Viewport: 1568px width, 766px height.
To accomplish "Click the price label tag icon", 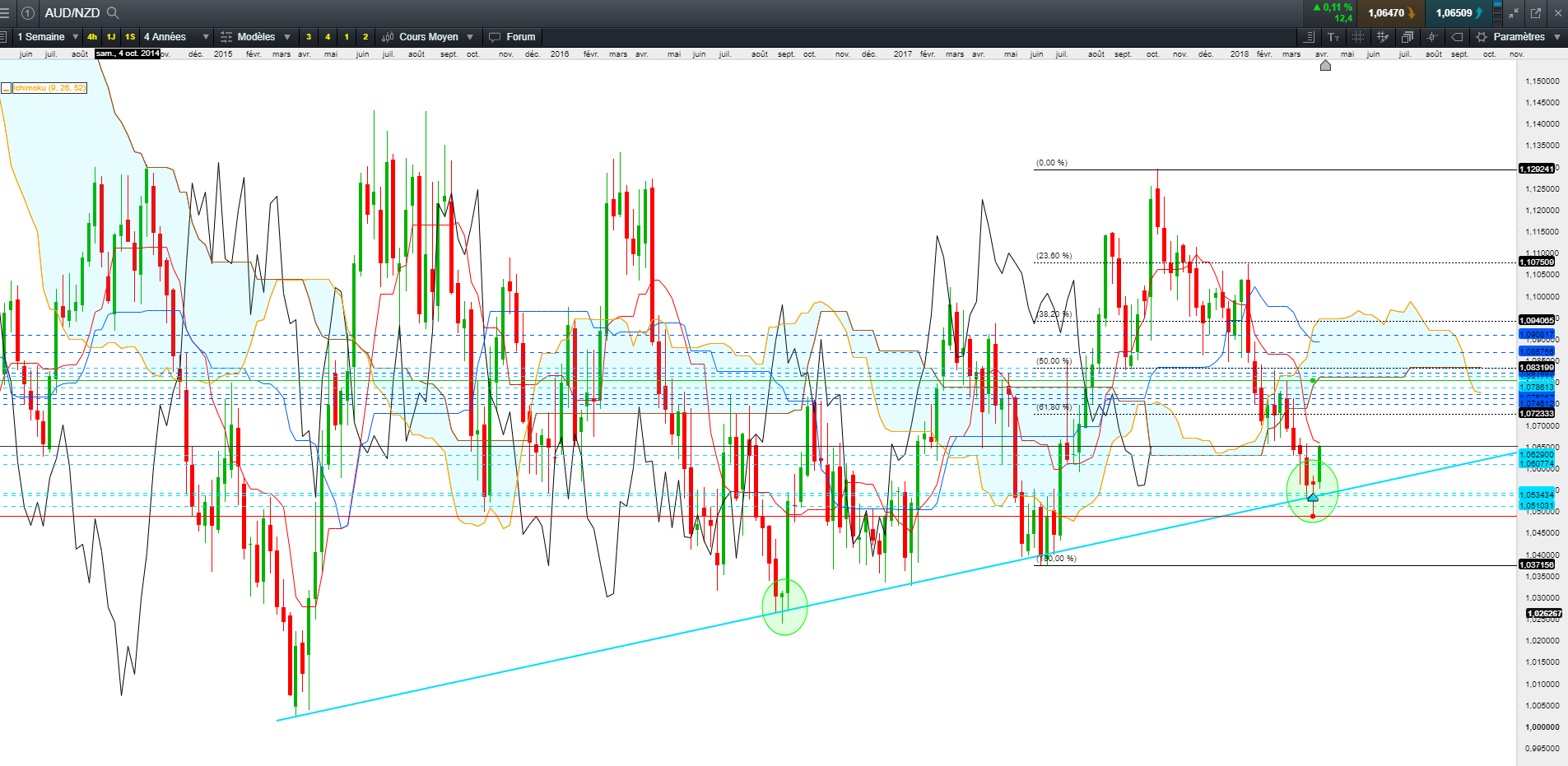I will (1457, 37).
